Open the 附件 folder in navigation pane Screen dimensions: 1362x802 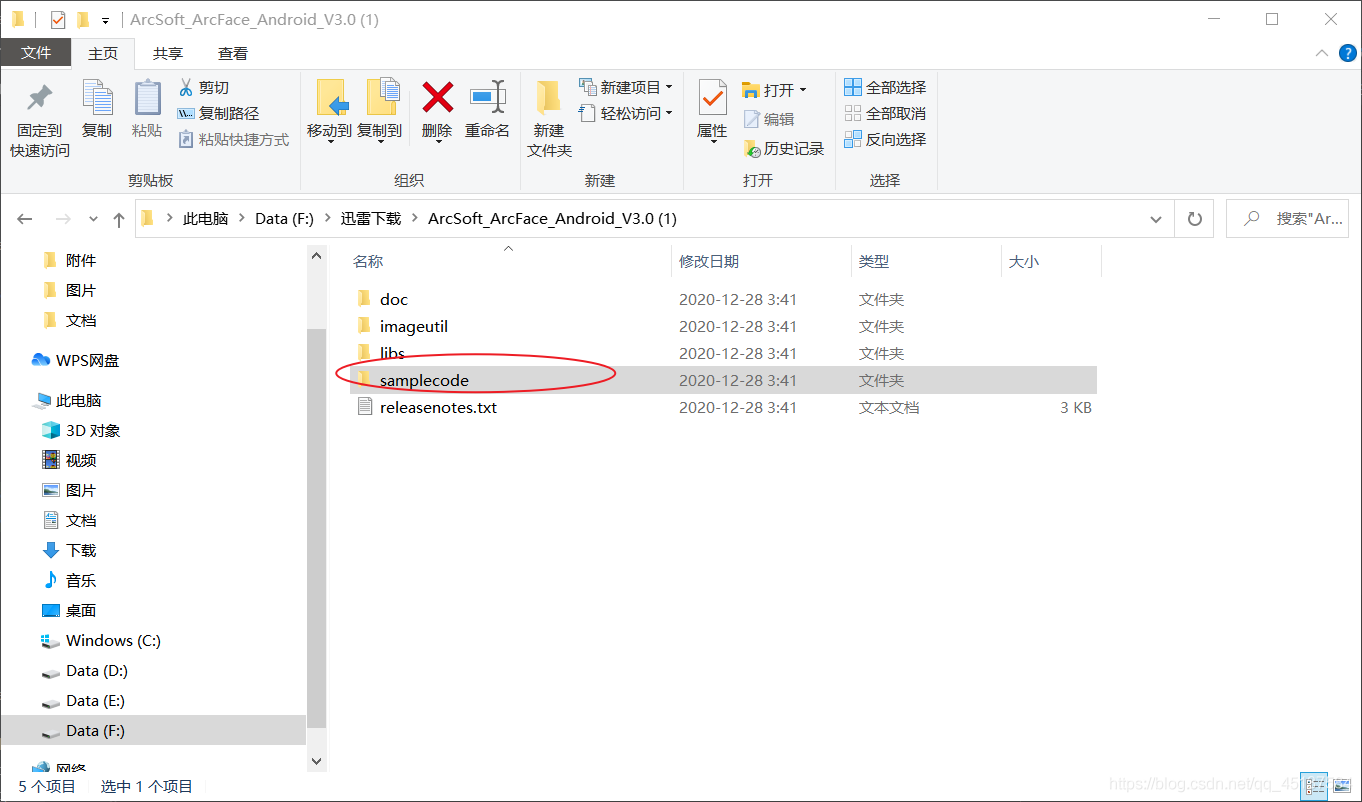tap(69, 260)
